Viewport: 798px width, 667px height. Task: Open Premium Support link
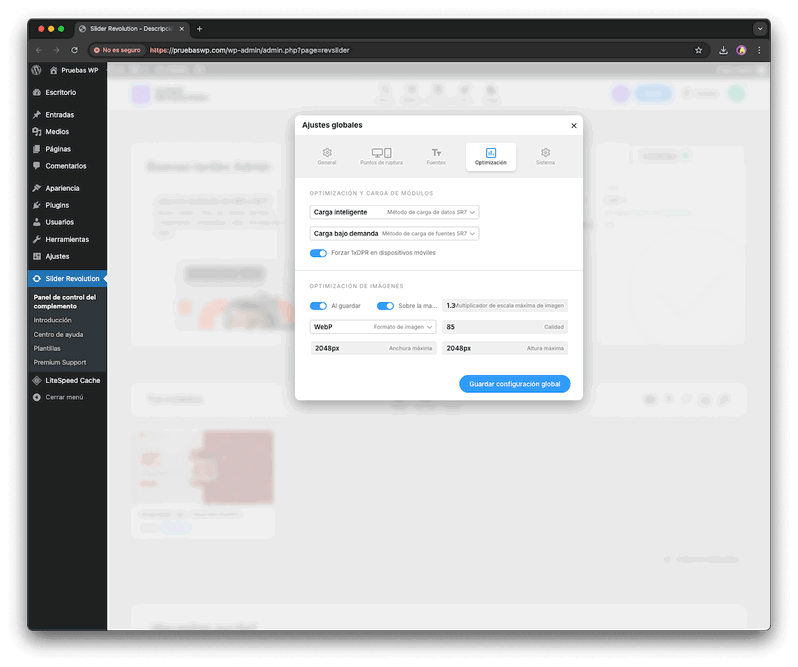[x=60, y=362]
